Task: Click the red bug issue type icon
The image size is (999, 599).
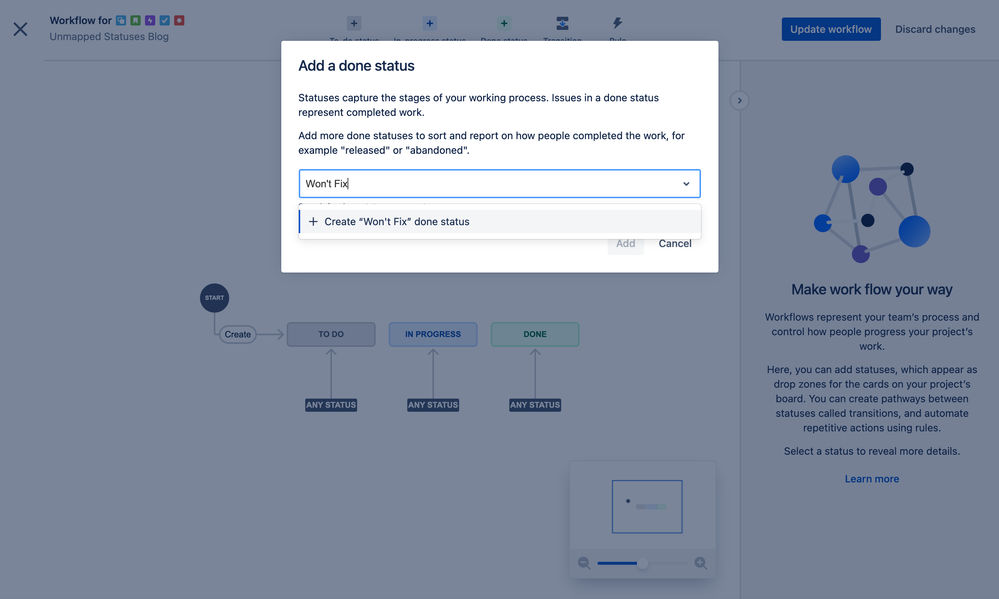Action: [x=179, y=20]
